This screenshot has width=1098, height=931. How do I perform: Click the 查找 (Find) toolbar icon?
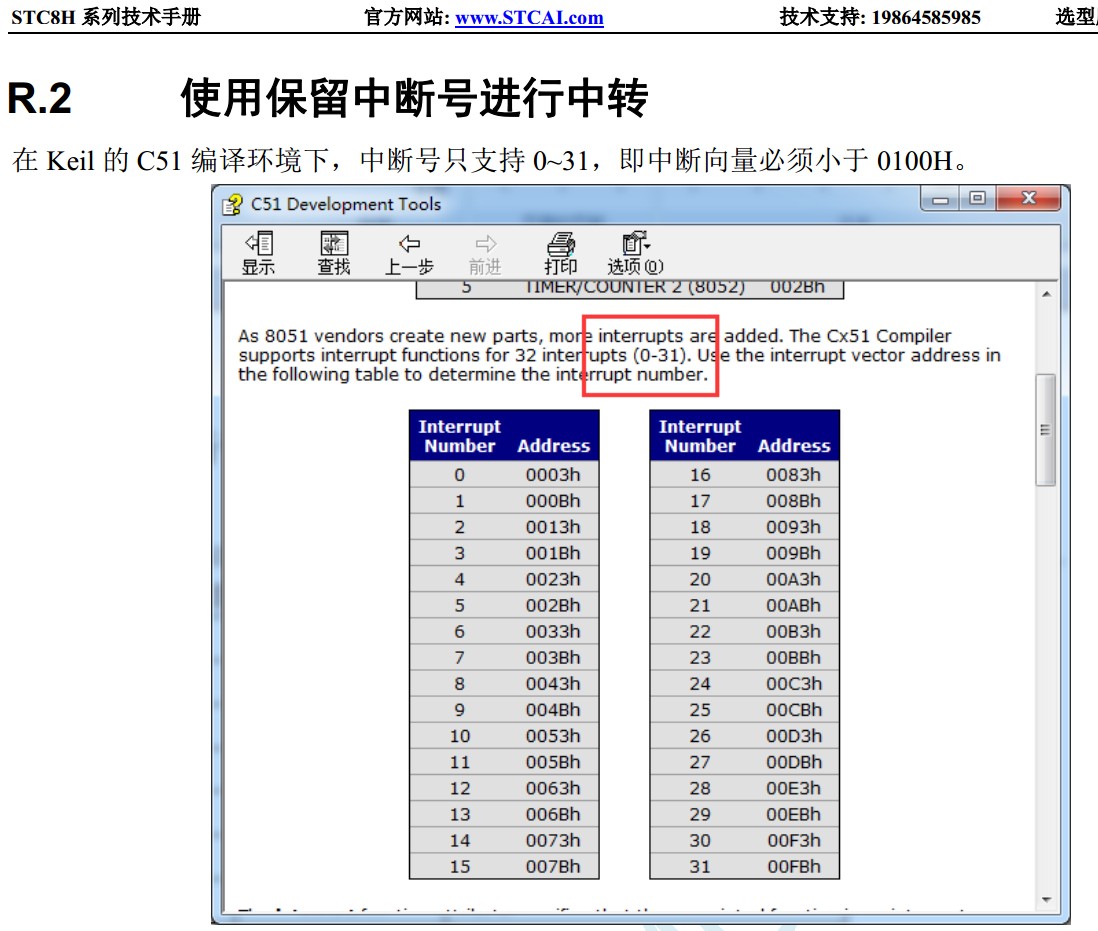coord(334,253)
